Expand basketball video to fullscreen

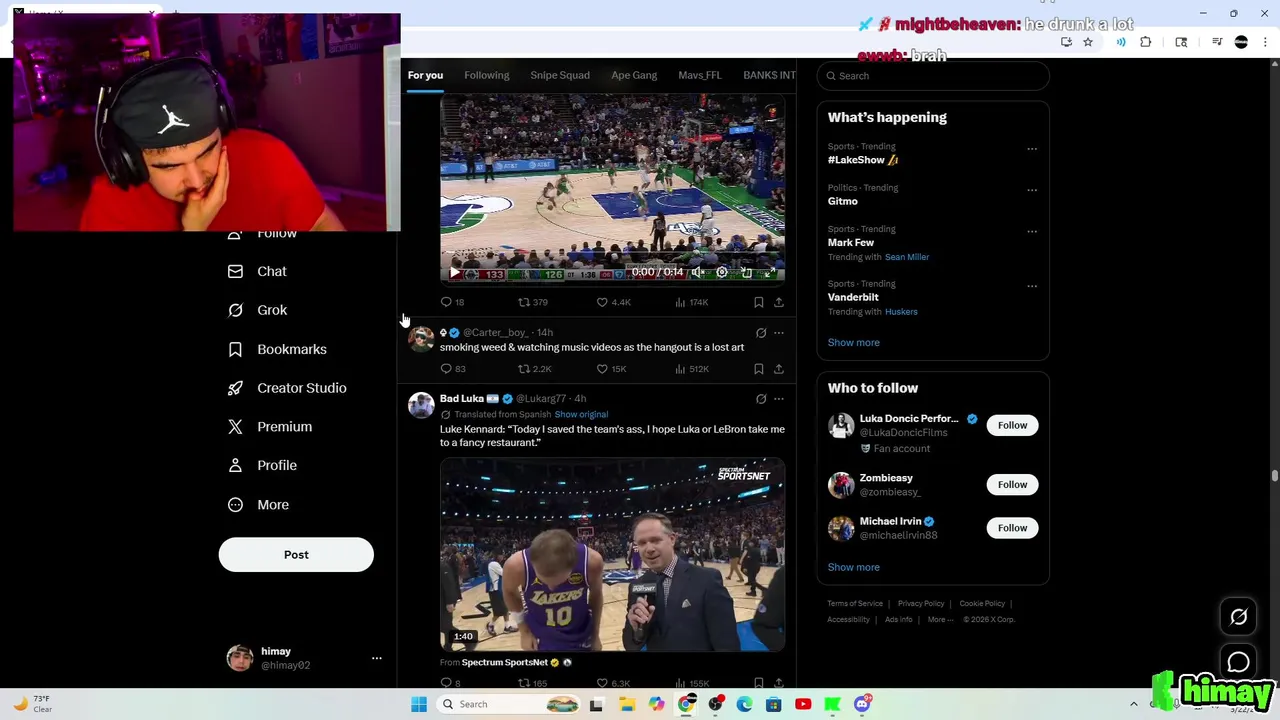pos(770,272)
